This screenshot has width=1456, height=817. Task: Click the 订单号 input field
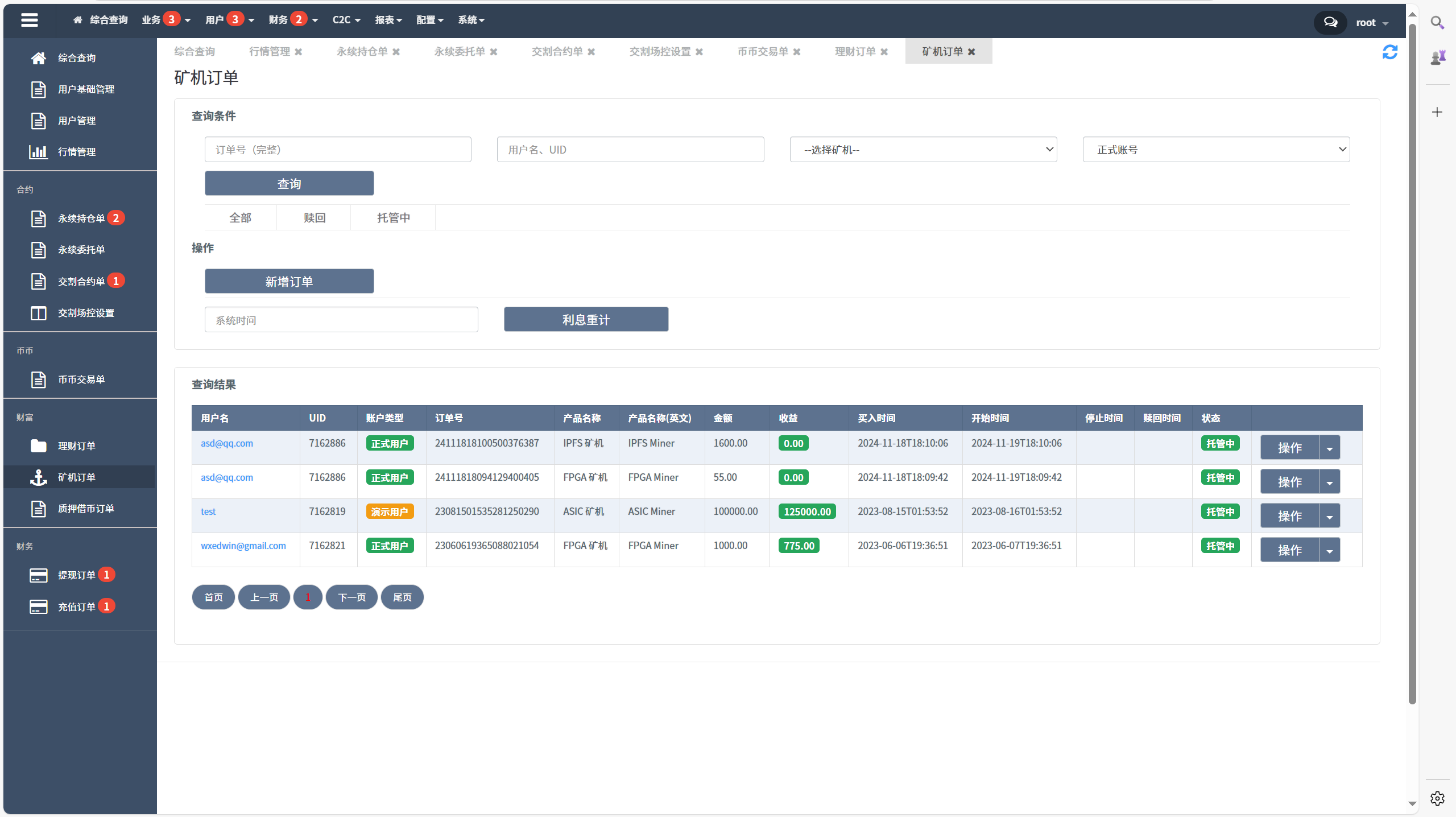(338, 149)
